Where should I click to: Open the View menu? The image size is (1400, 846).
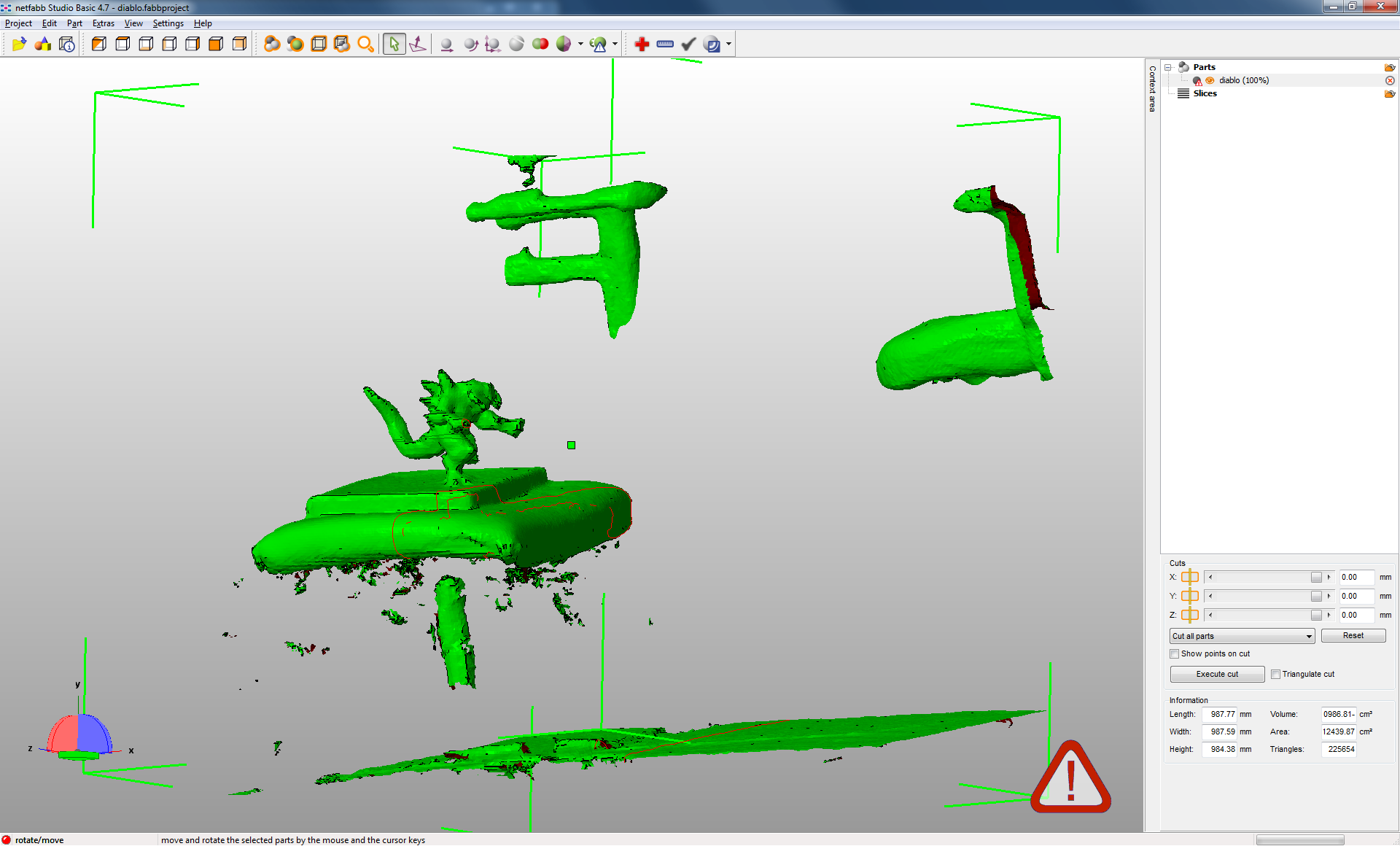click(x=133, y=23)
